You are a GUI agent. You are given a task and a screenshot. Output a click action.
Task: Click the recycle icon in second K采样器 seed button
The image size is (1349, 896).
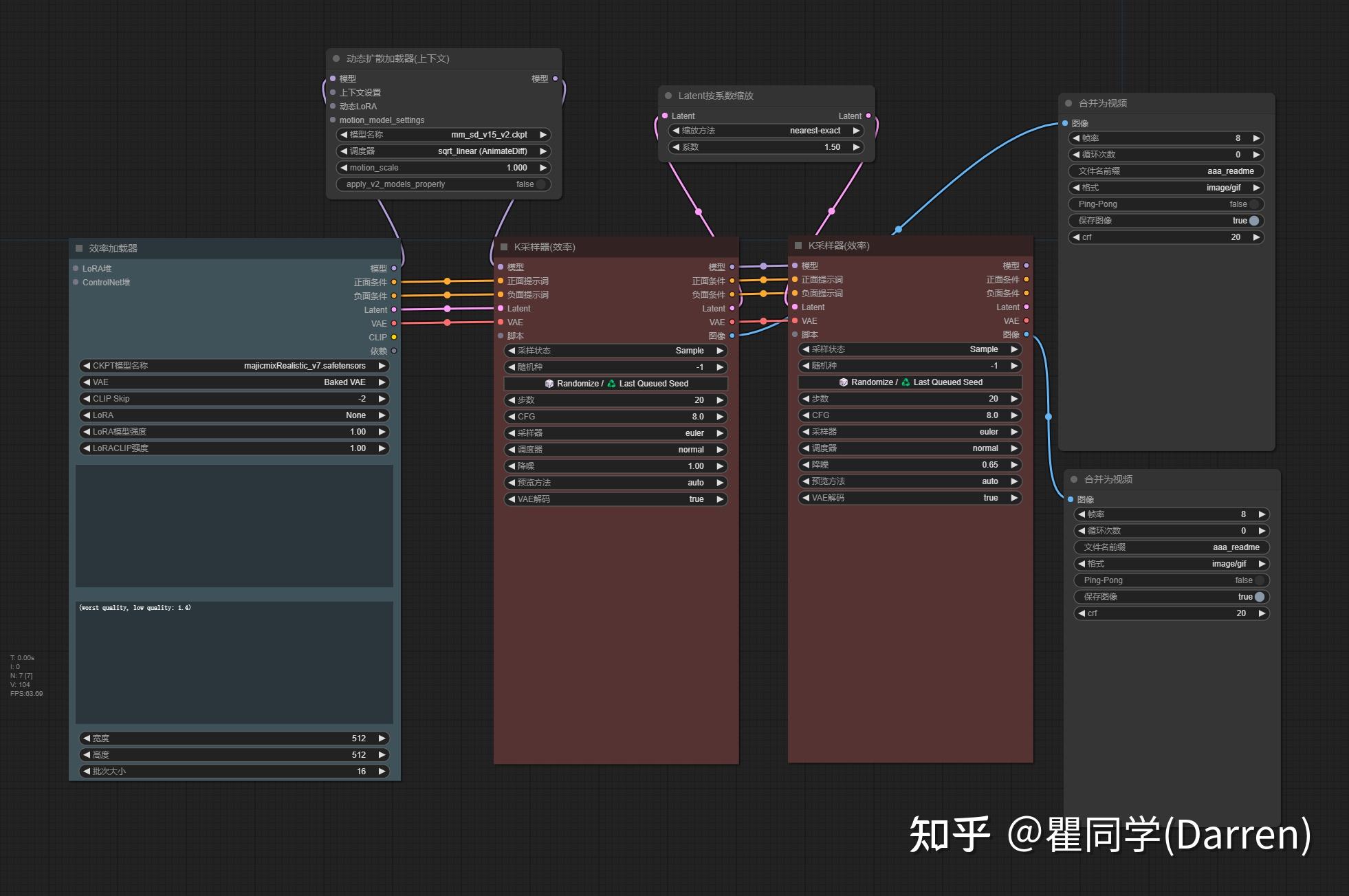pos(906,382)
